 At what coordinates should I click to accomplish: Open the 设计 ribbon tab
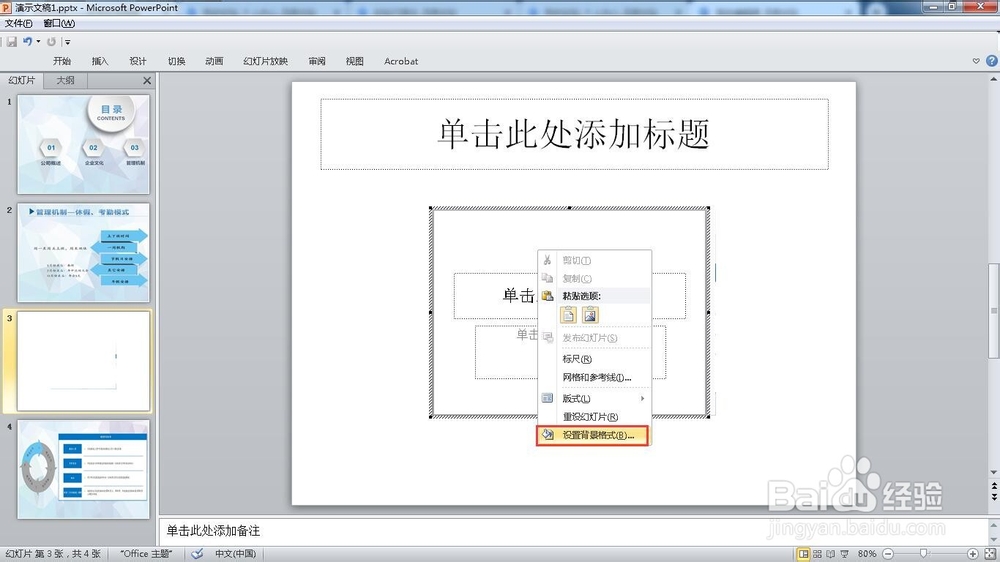[138, 61]
